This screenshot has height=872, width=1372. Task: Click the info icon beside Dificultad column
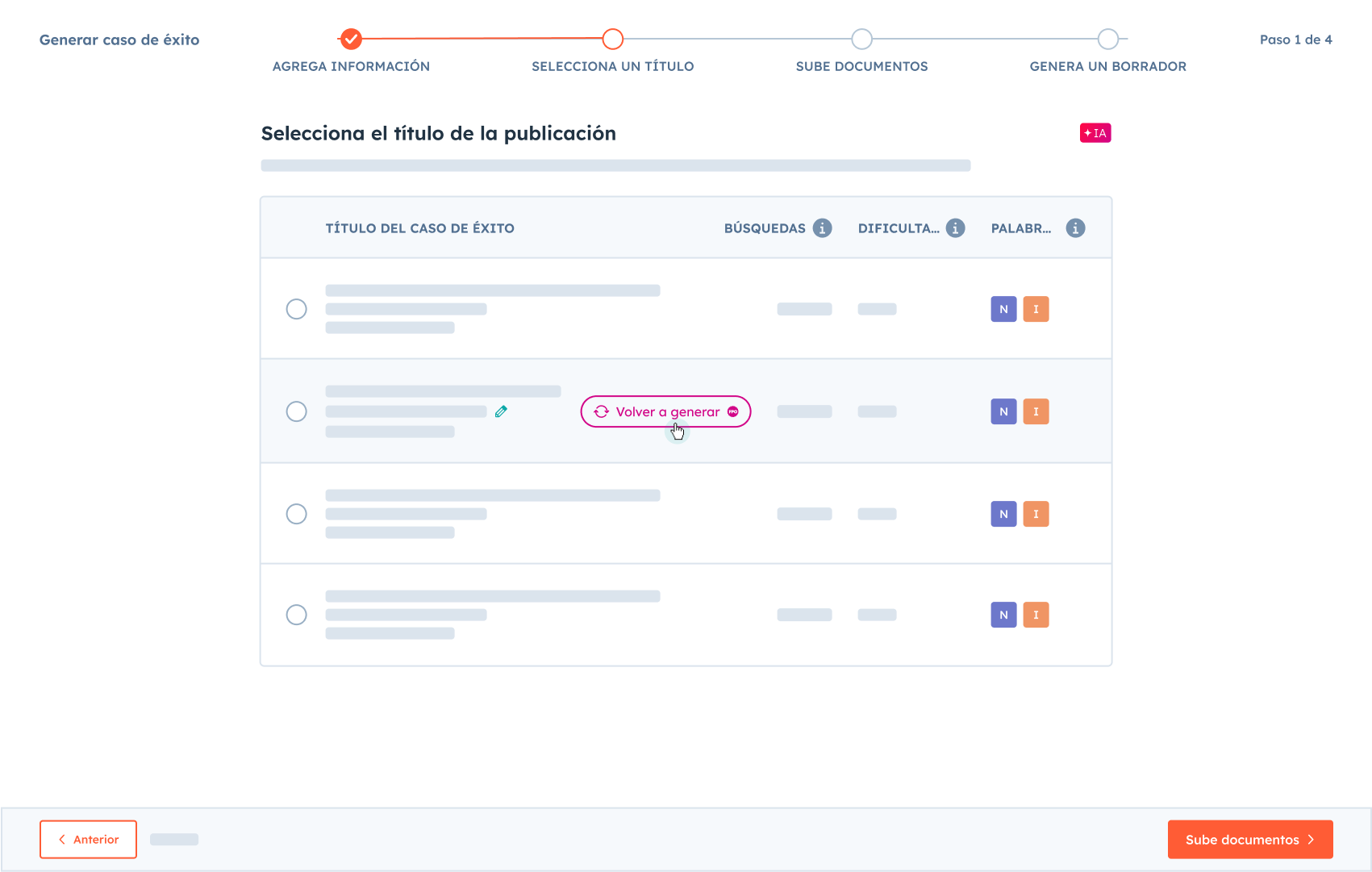coord(955,228)
